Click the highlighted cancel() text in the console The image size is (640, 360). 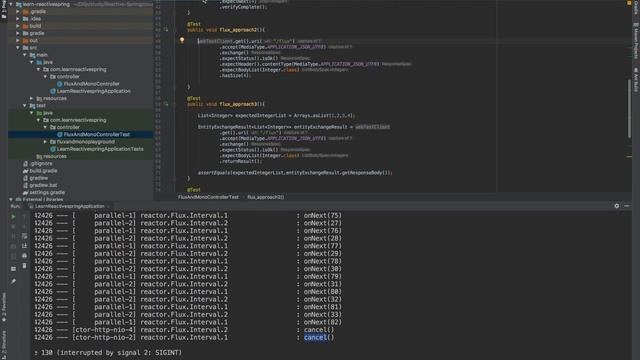(316, 338)
